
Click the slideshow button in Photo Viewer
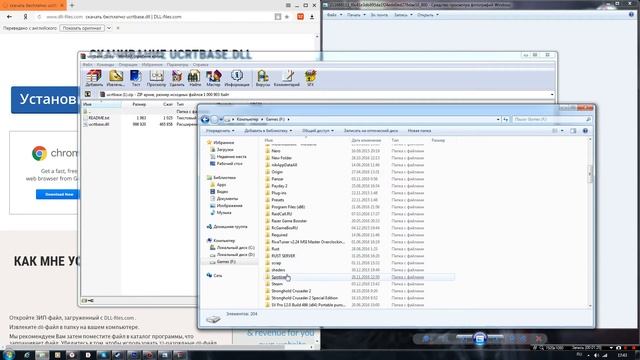click(x=480, y=339)
